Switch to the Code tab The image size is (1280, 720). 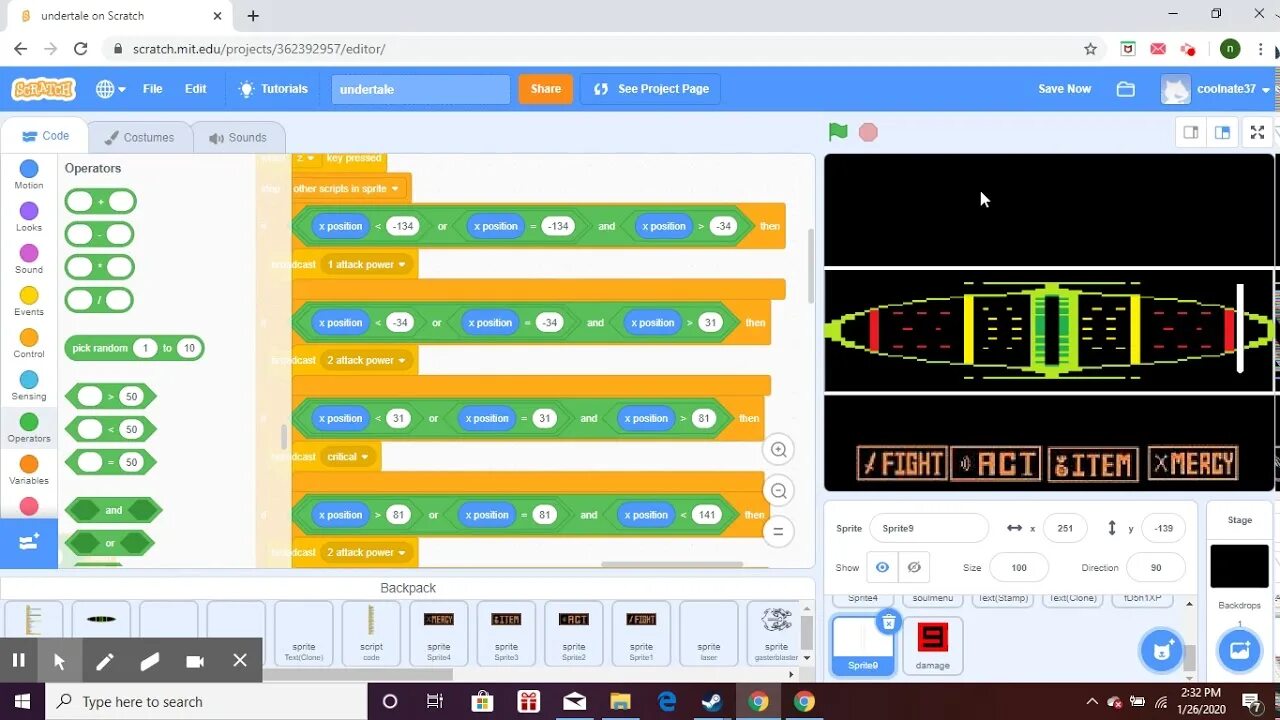(45, 136)
